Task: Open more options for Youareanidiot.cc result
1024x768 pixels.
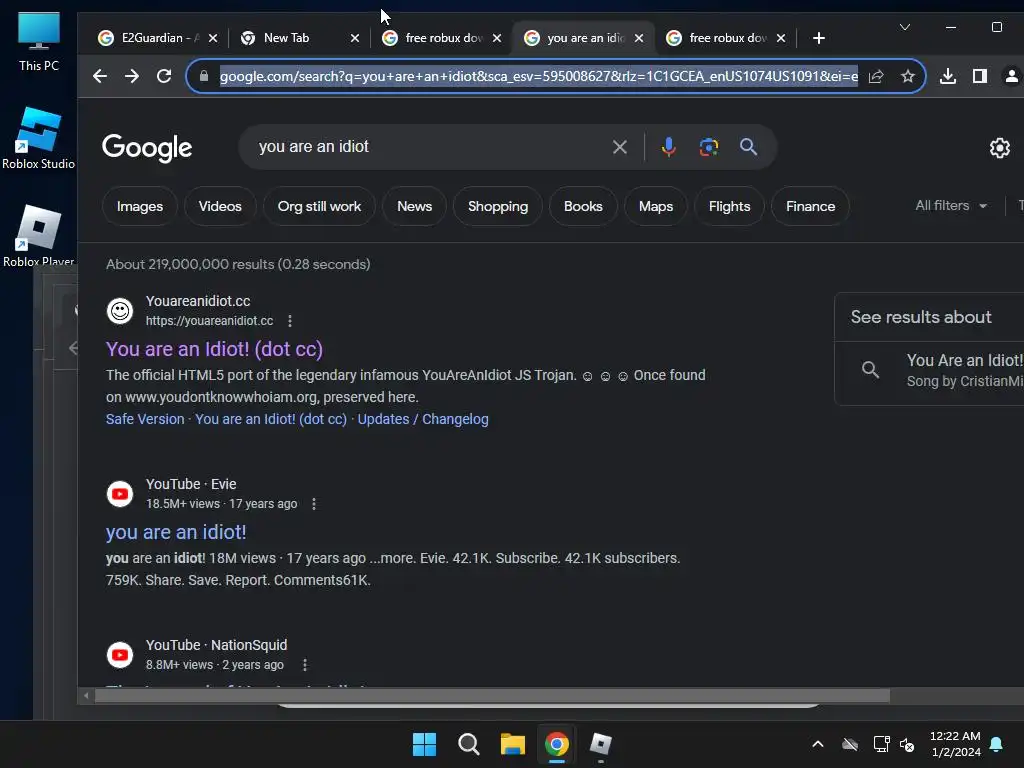Action: point(290,321)
